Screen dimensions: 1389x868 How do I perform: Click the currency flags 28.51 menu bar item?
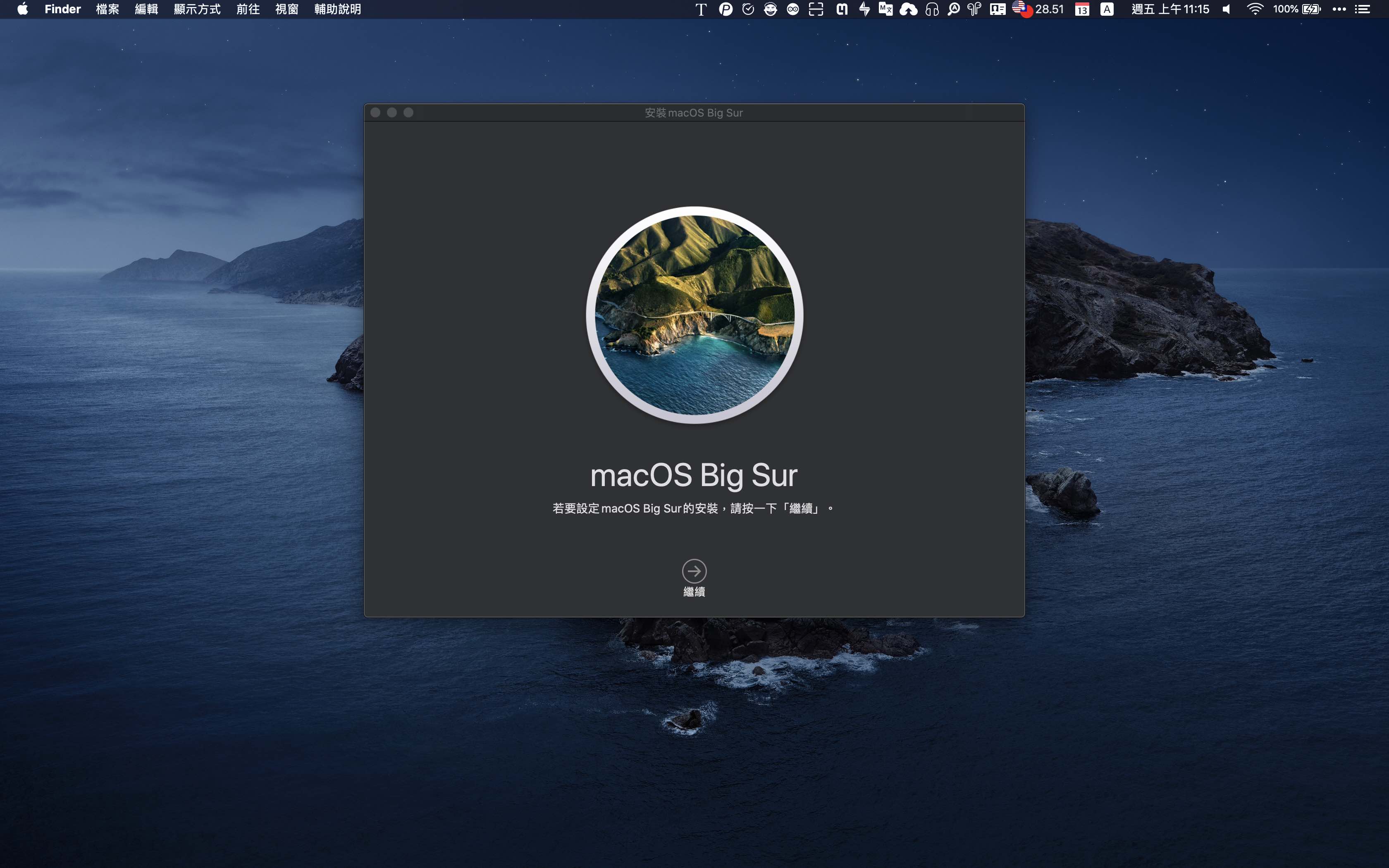1038,9
